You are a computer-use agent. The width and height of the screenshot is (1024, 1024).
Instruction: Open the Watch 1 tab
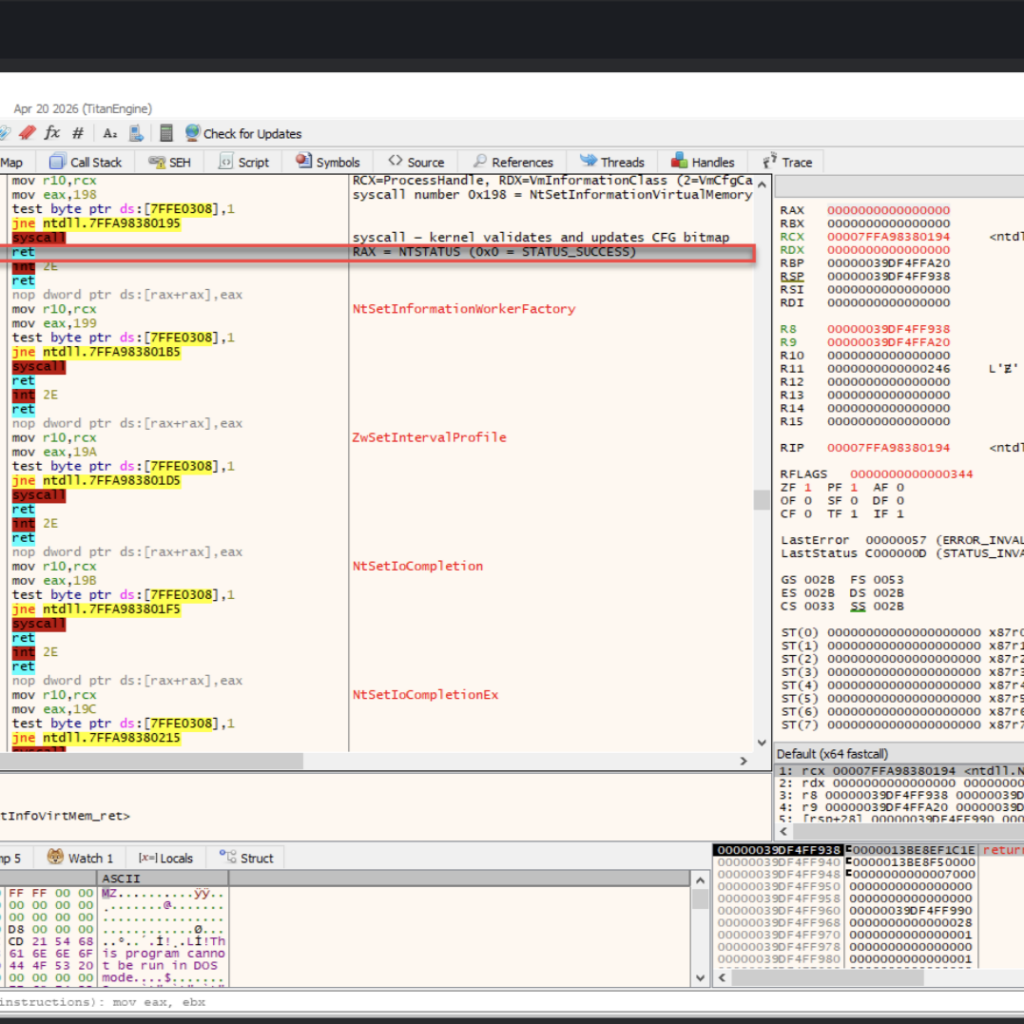pos(80,857)
